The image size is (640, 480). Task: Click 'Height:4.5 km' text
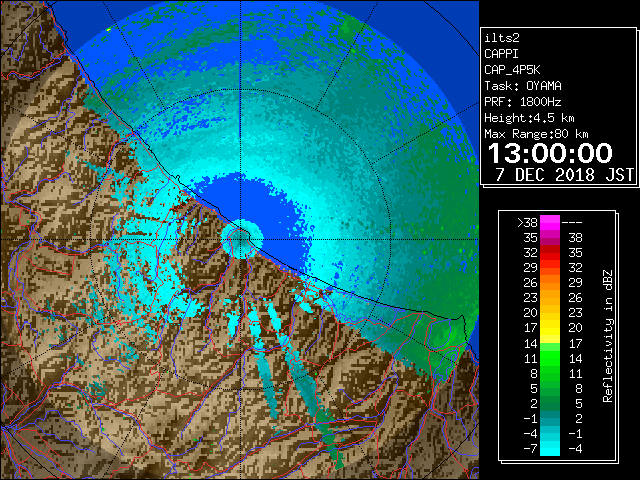pos(529,118)
